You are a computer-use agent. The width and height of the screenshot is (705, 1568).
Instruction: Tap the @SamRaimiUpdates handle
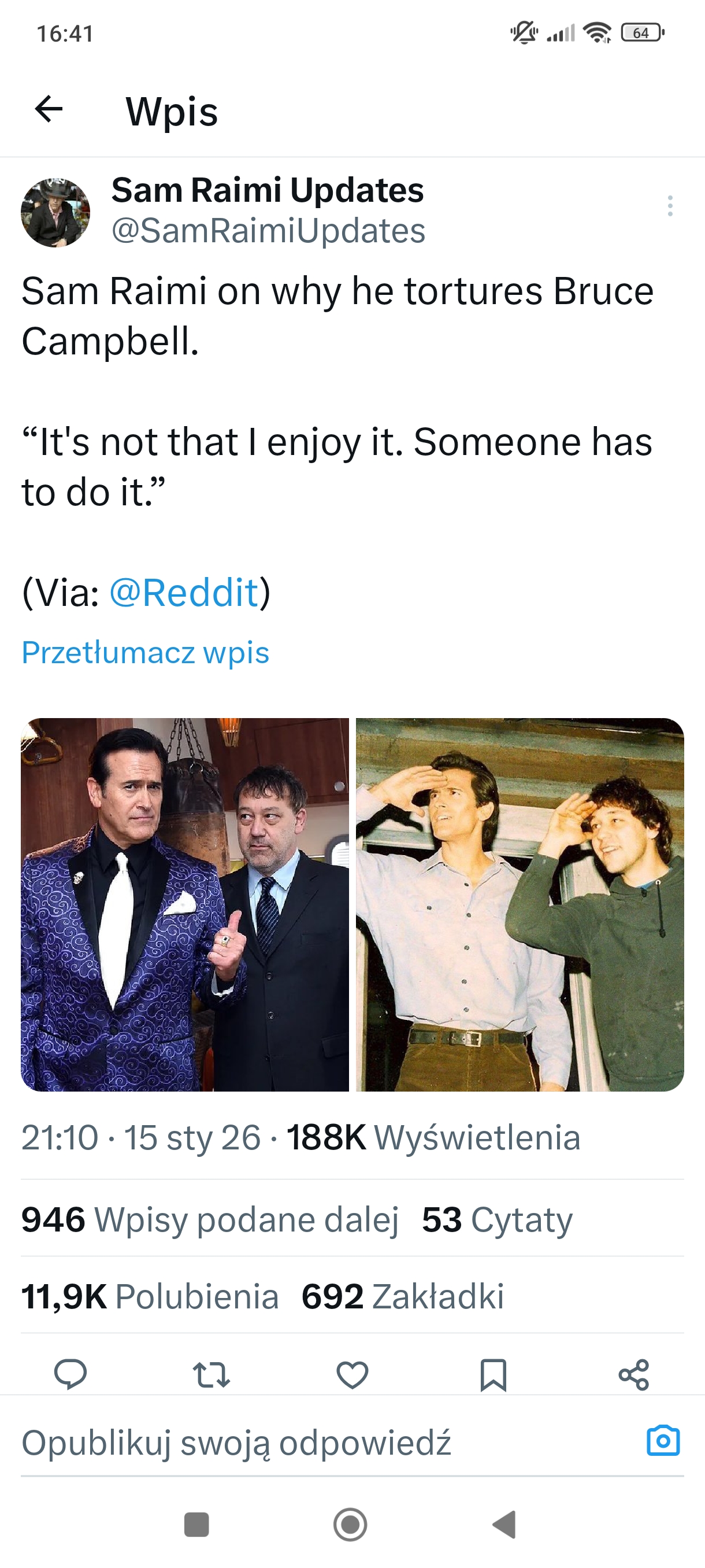tap(268, 231)
